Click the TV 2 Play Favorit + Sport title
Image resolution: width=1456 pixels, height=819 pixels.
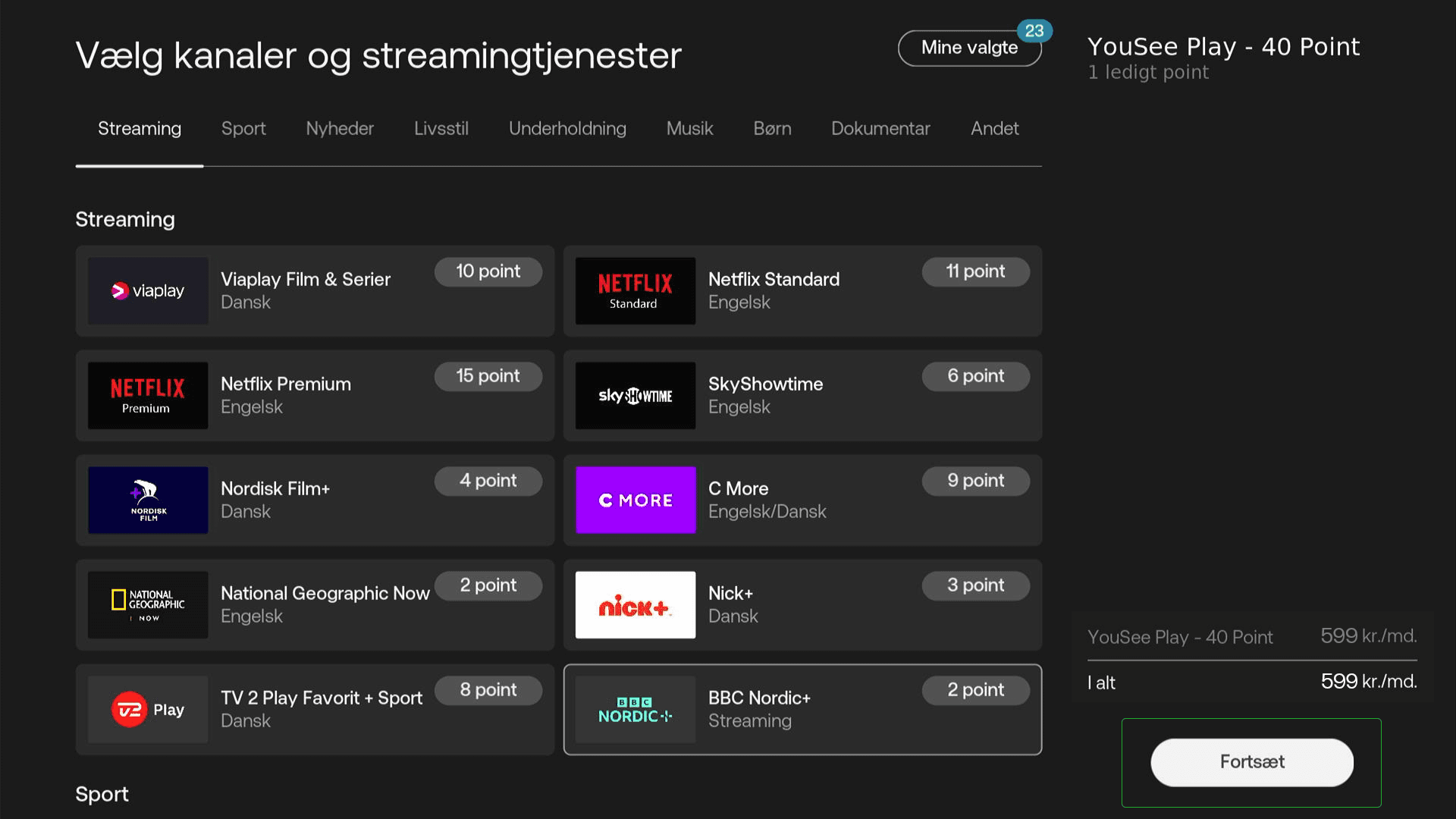[322, 698]
